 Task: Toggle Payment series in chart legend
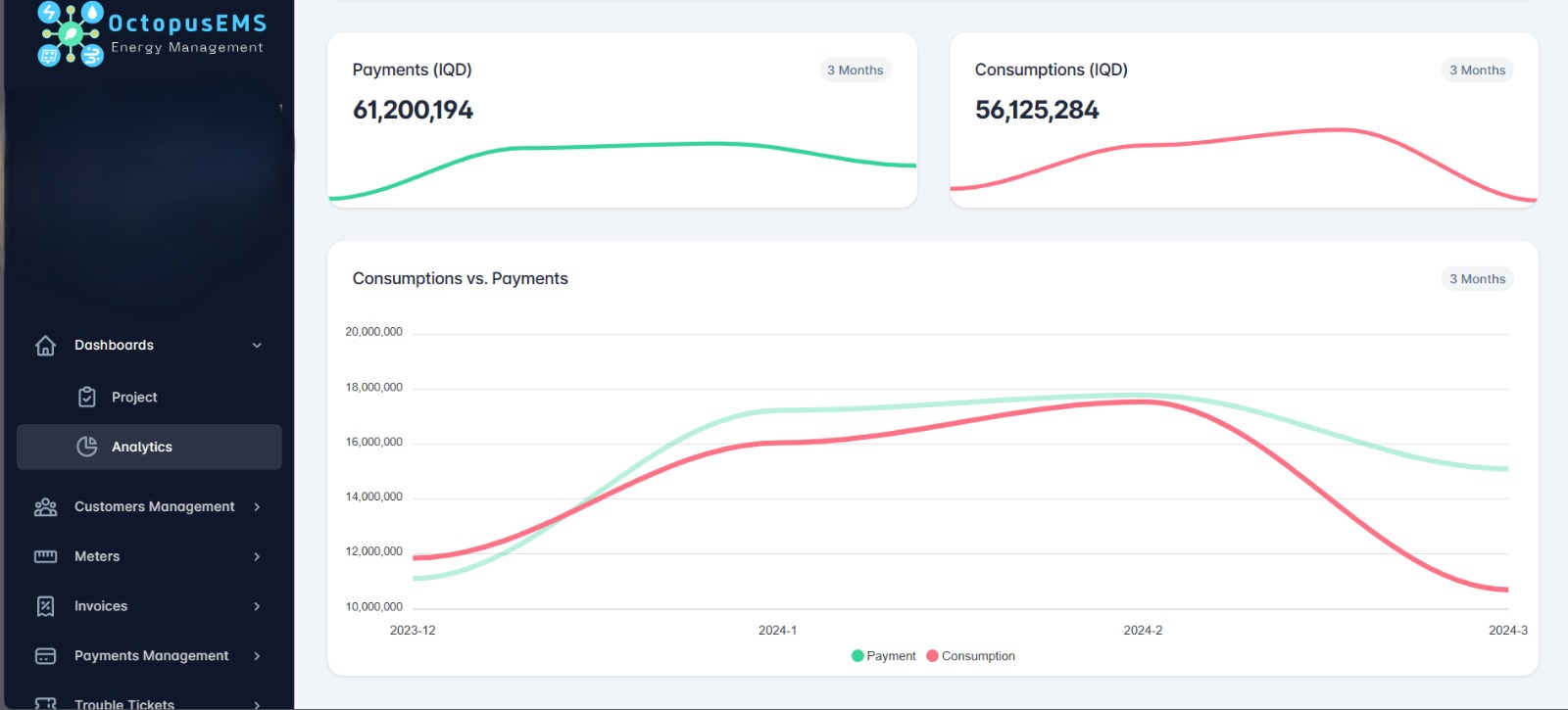pos(883,656)
